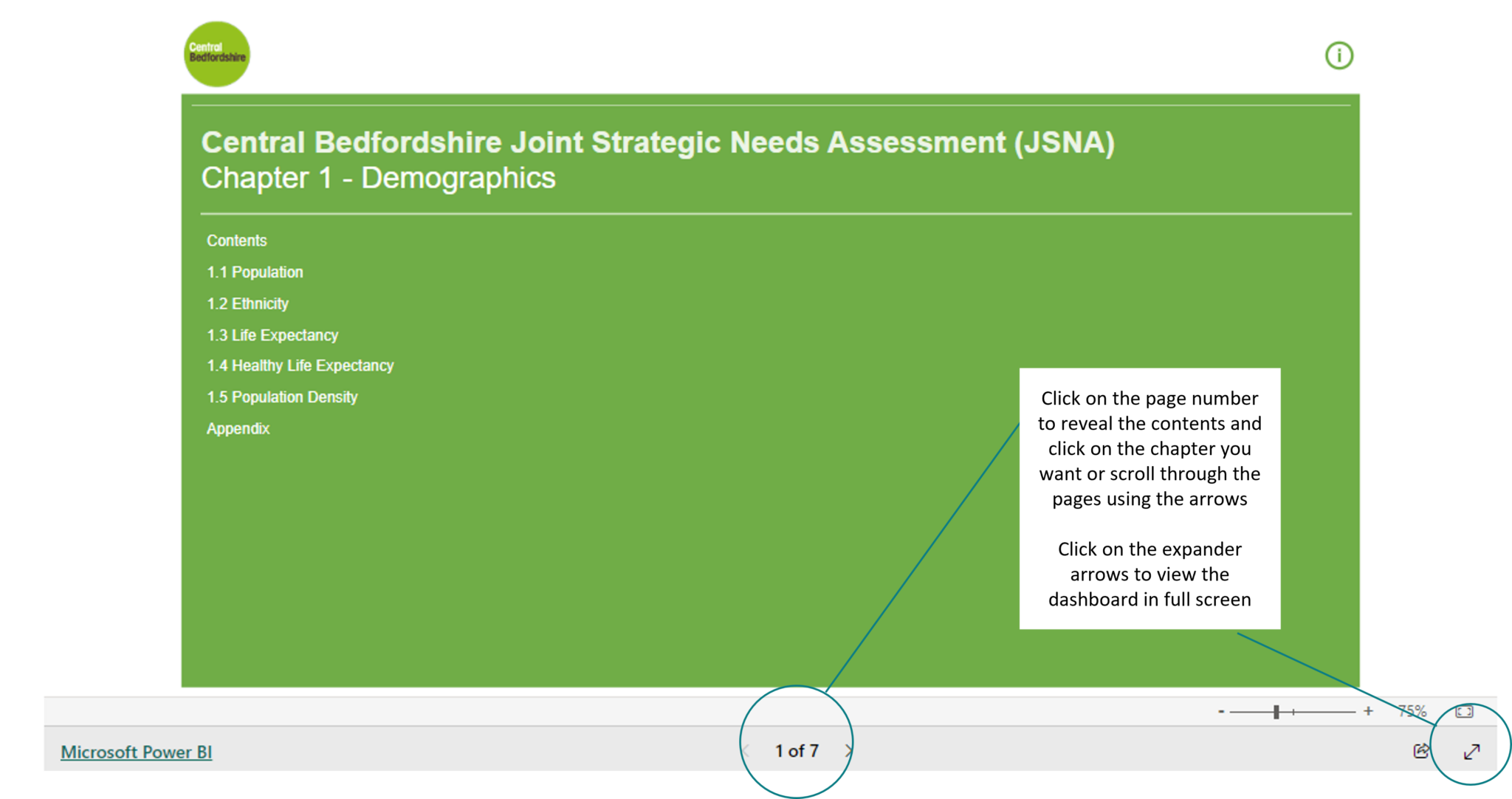The height and width of the screenshot is (799, 1512).
Task: Zoom out using the minus icon
Action: pyautogui.click(x=1222, y=712)
